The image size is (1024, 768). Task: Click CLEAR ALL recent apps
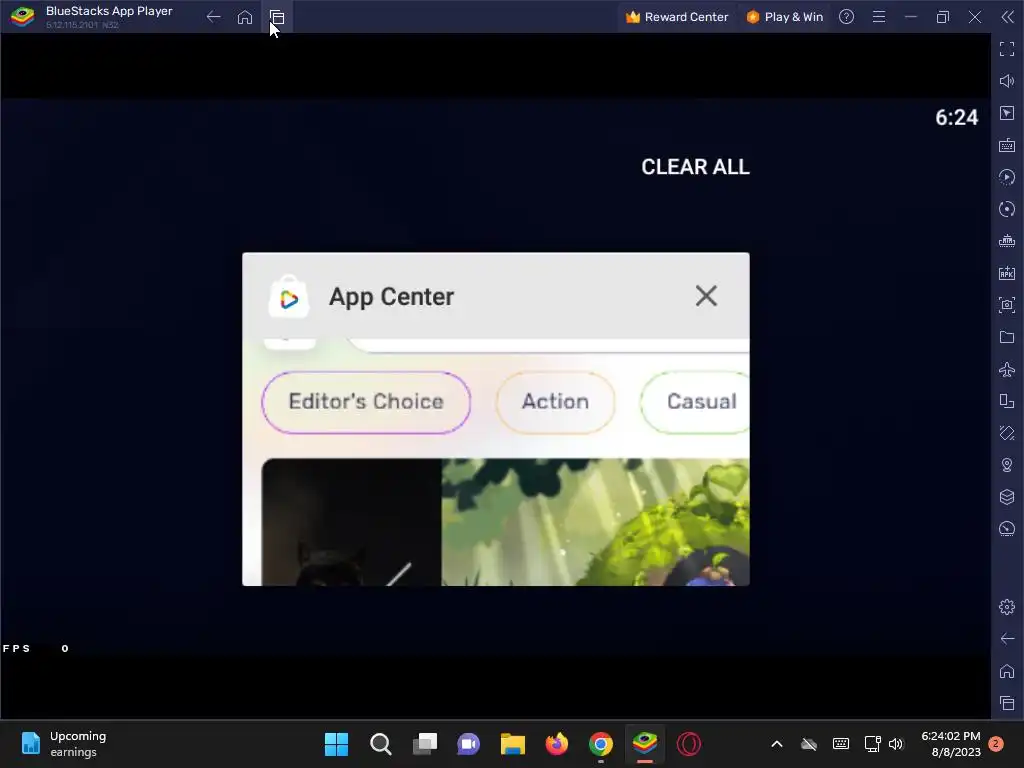point(695,167)
